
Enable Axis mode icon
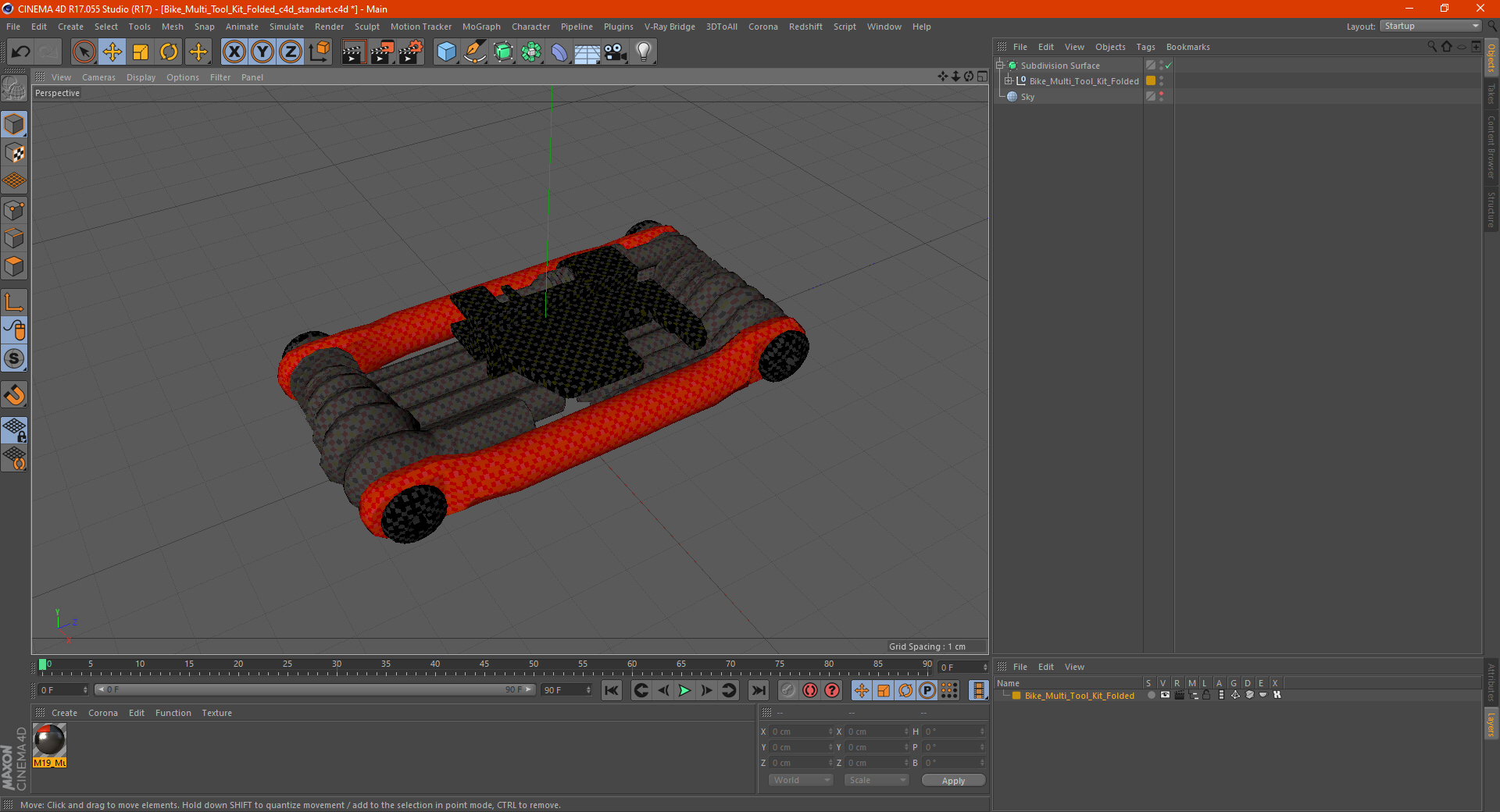click(x=15, y=302)
